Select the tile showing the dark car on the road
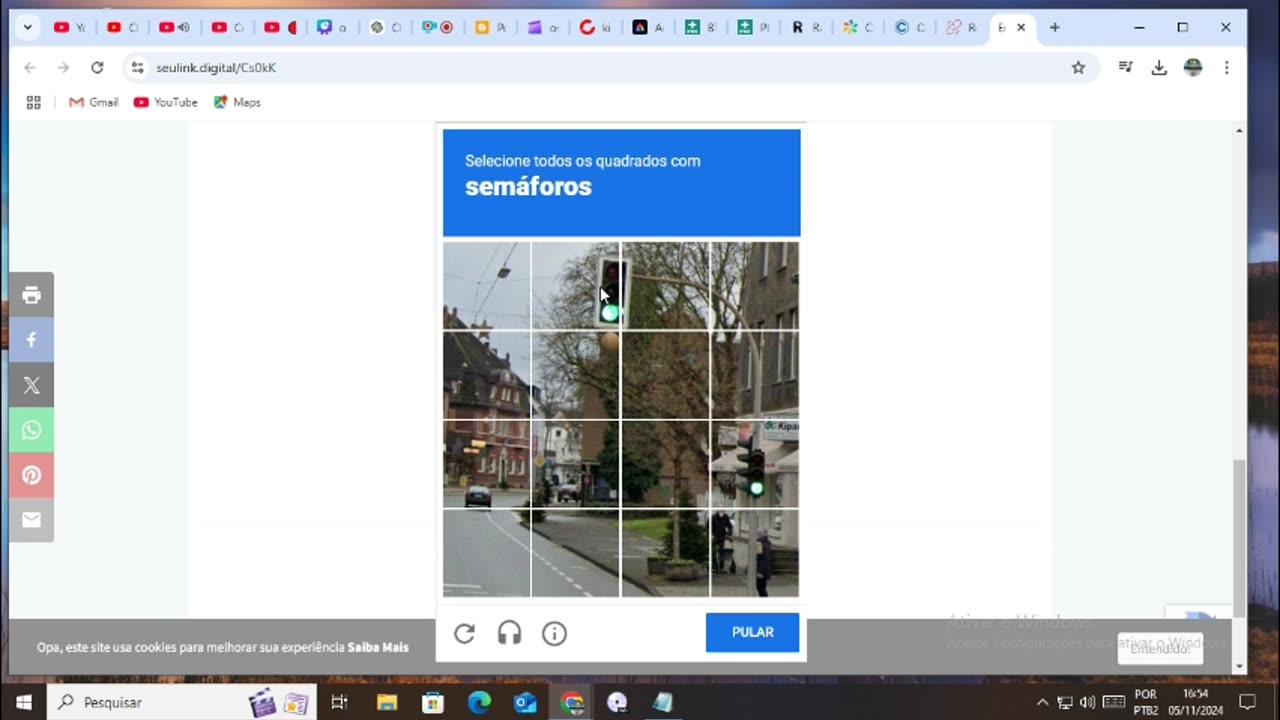1280x720 pixels. click(486, 464)
